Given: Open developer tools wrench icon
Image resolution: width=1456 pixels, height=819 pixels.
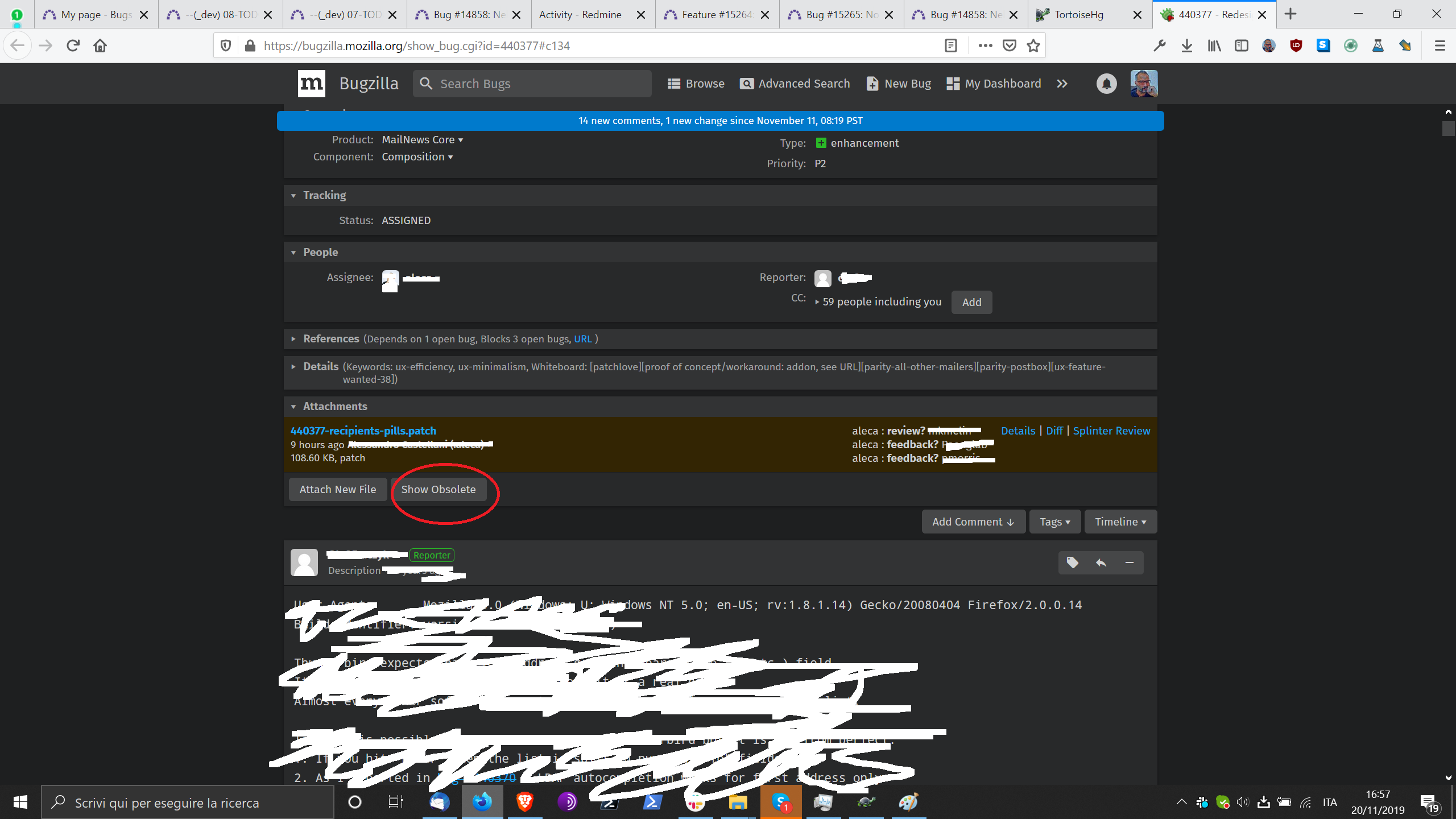Looking at the screenshot, I should (1159, 45).
